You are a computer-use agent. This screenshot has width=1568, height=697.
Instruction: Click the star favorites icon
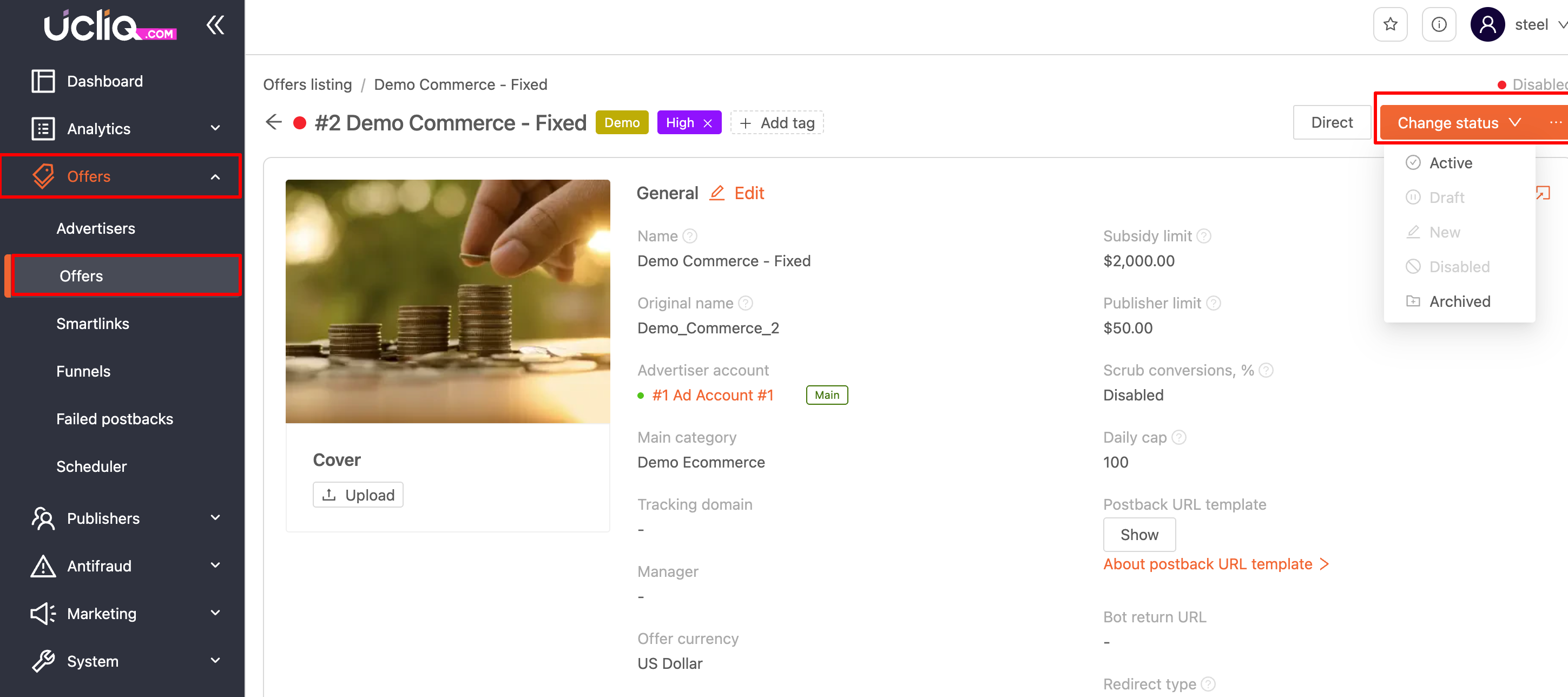1389,24
